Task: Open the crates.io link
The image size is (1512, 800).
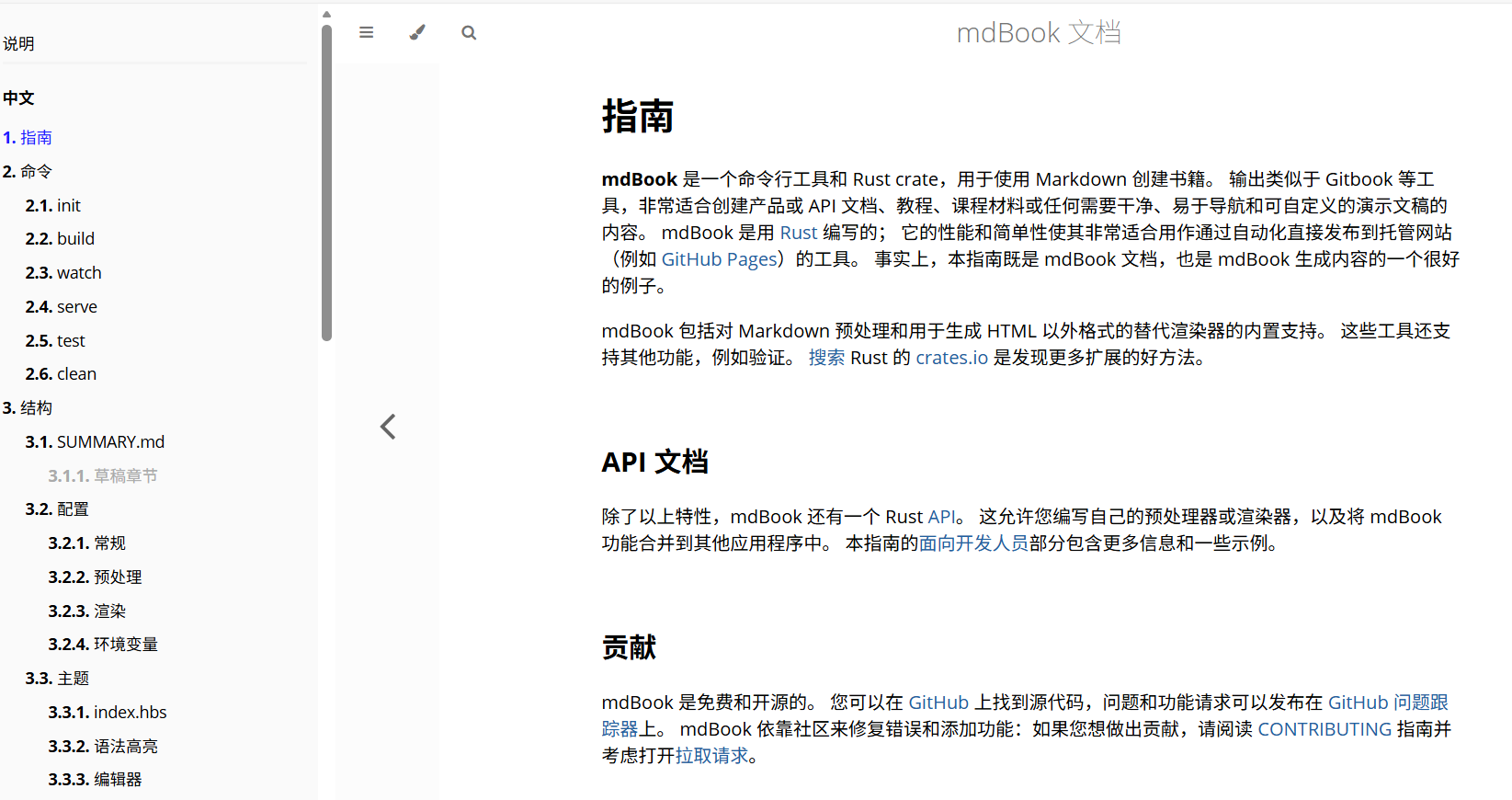Action: coord(952,358)
